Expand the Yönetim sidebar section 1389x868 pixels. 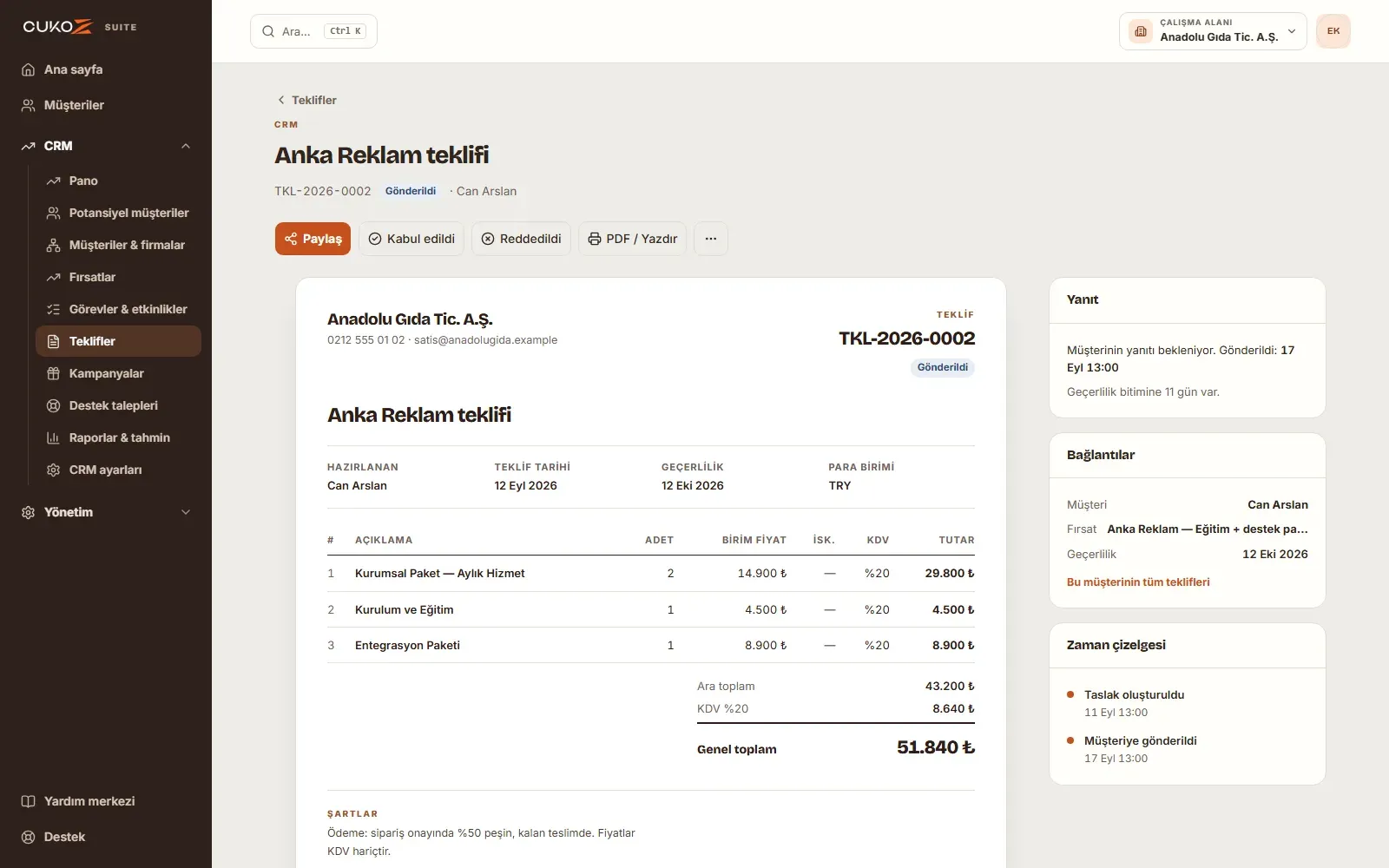click(x=106, y=512)
